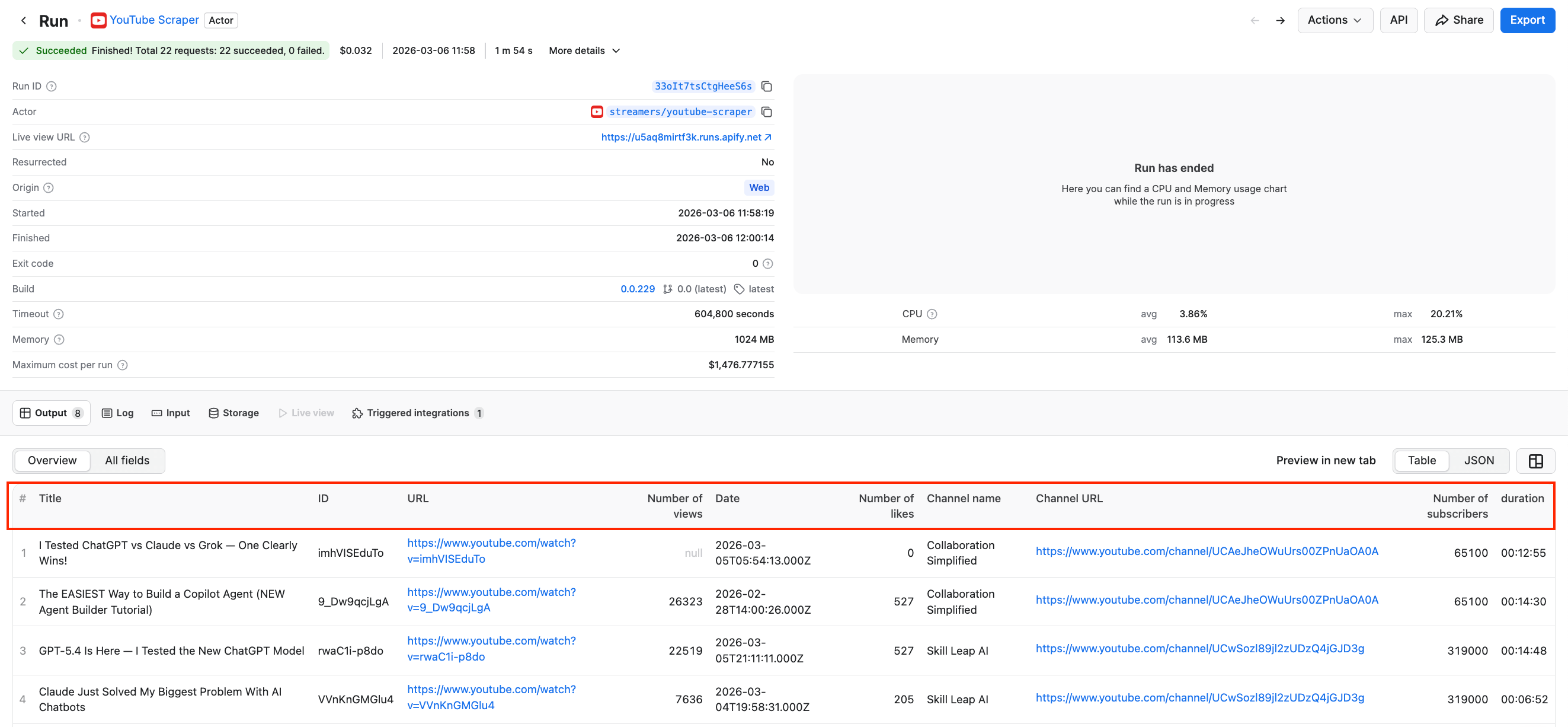Switch output view to JSON
The image size is (1568, 727).
coord(1479,460)
